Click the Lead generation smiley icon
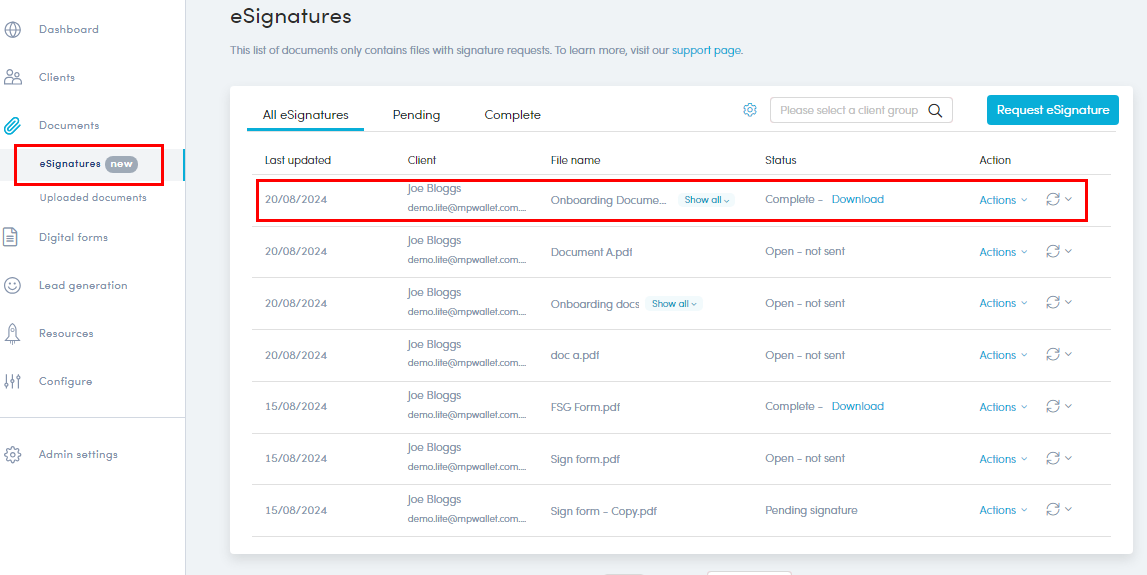The height and width of the screenshot is (575, 1147). point(13,285)
